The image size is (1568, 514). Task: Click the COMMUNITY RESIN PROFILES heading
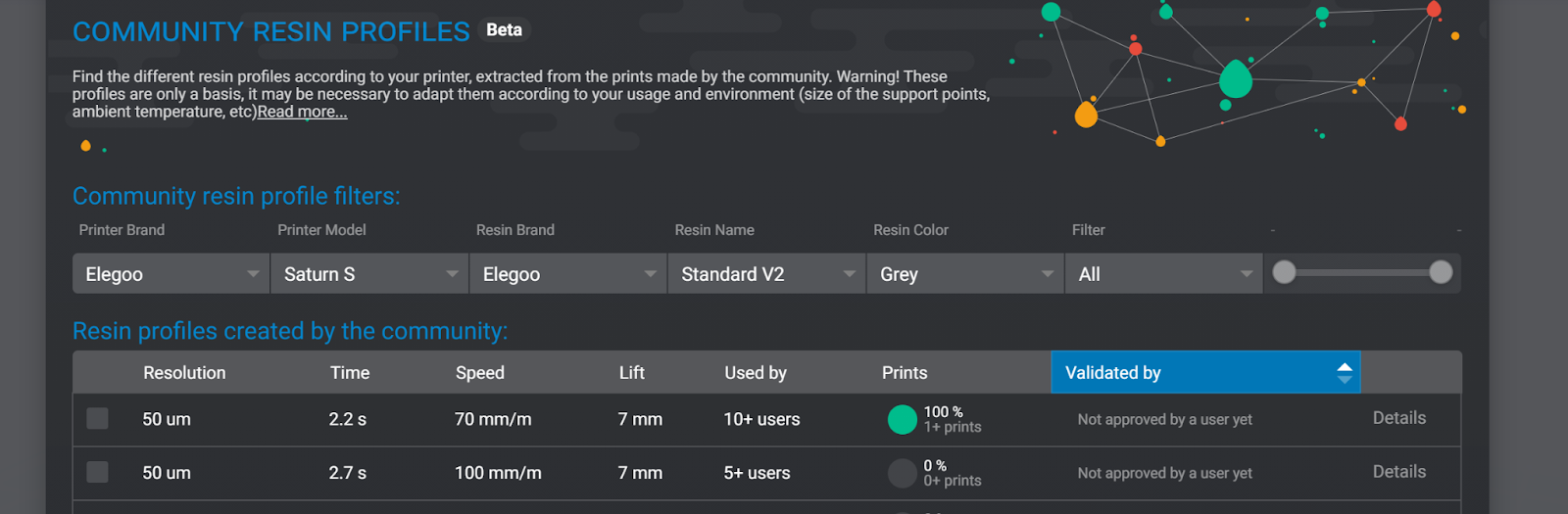coord(271,31)
